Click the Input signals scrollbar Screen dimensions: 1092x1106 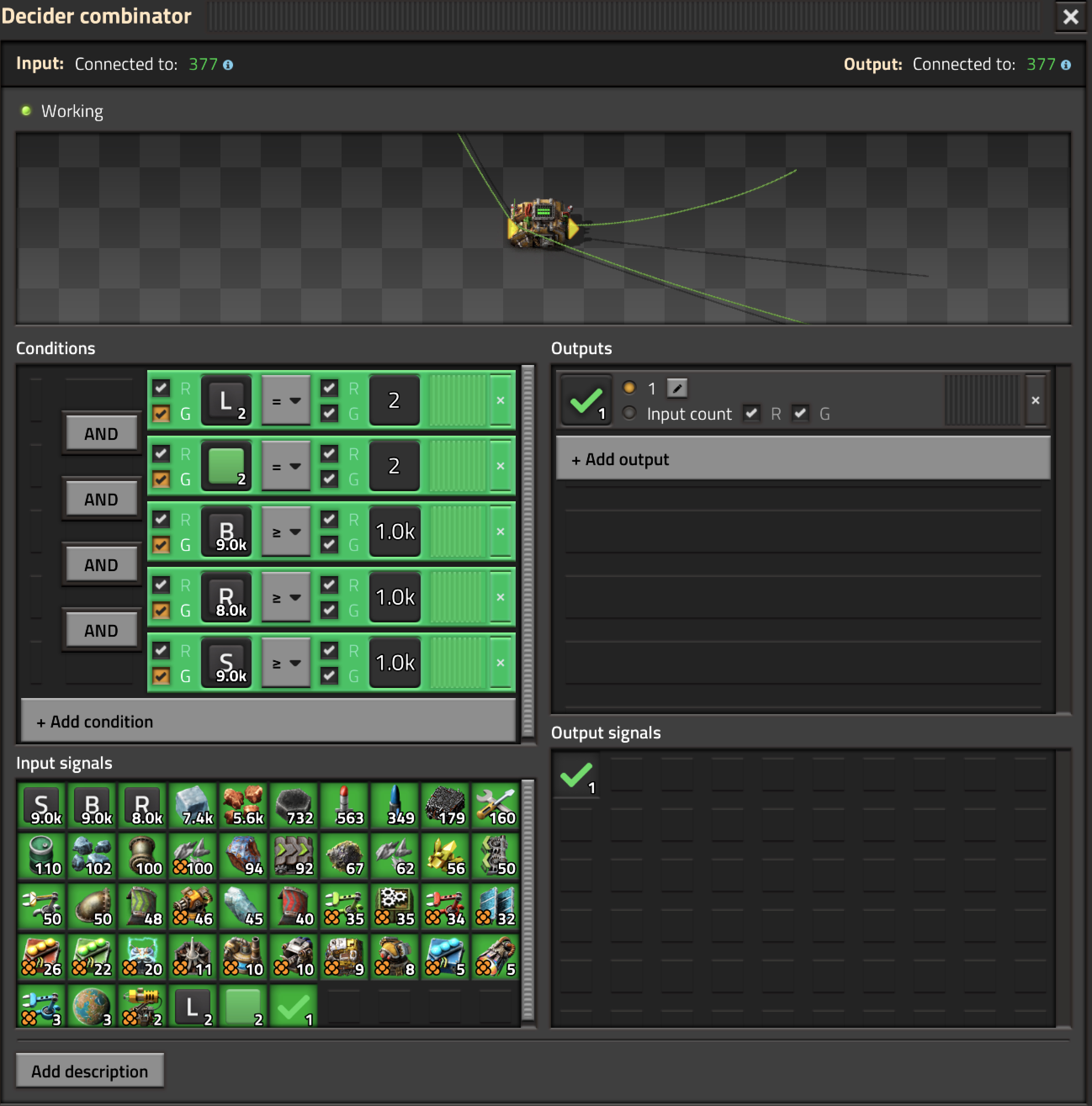pos(527,900)
